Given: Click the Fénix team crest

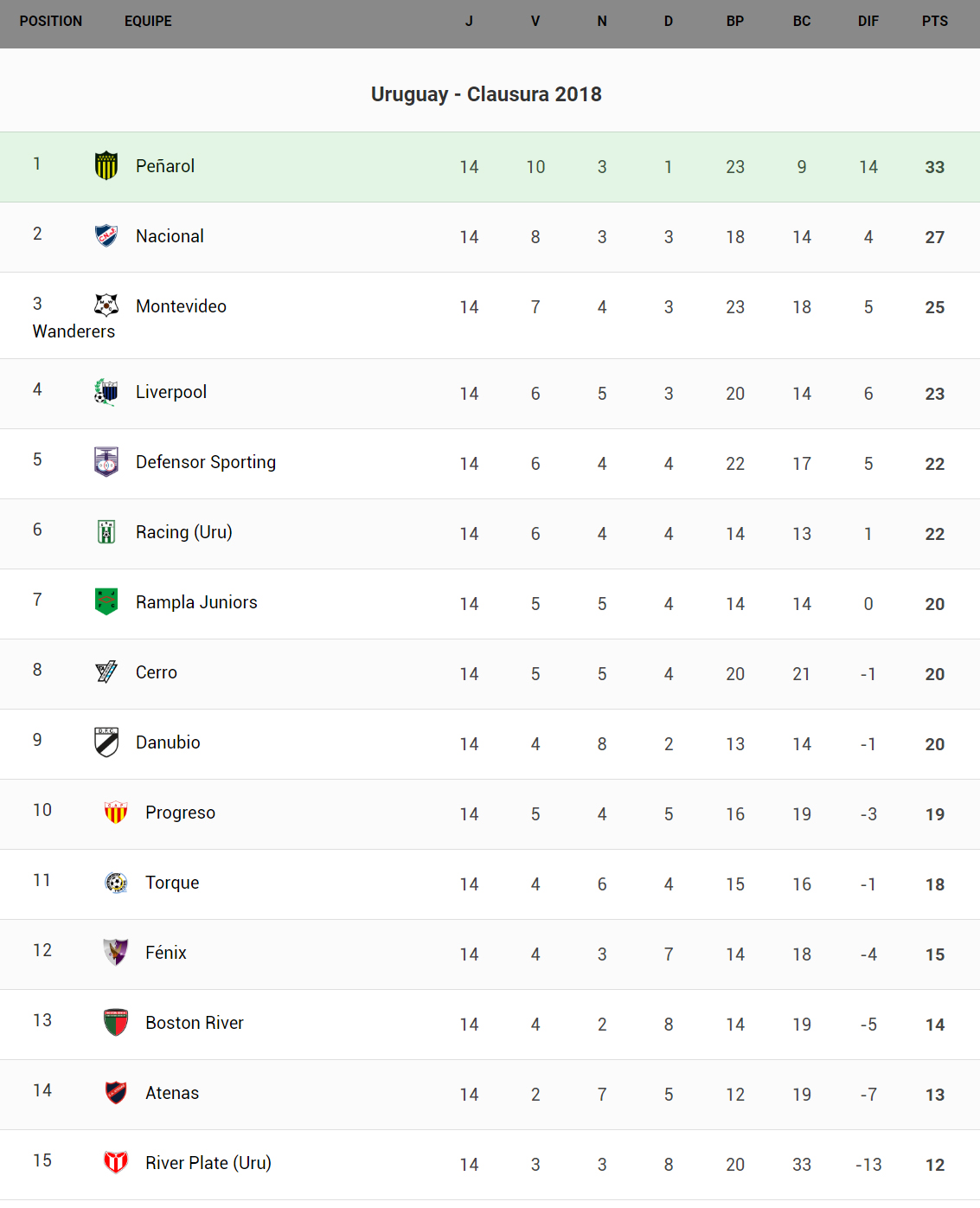Looking at the screenshot, I should pyautogui.click(x=116, y=952).
